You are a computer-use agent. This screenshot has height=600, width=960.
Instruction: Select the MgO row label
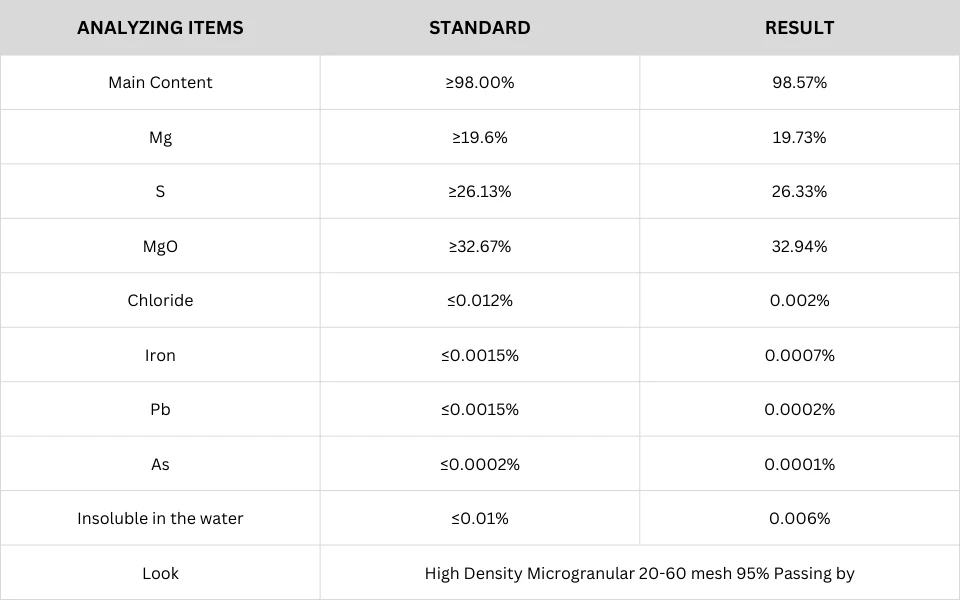(160, 246)
